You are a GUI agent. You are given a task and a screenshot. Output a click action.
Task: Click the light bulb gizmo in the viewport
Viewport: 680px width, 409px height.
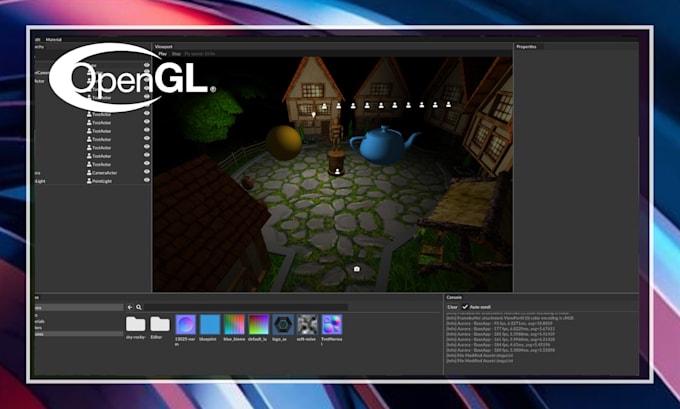(314, 115)
